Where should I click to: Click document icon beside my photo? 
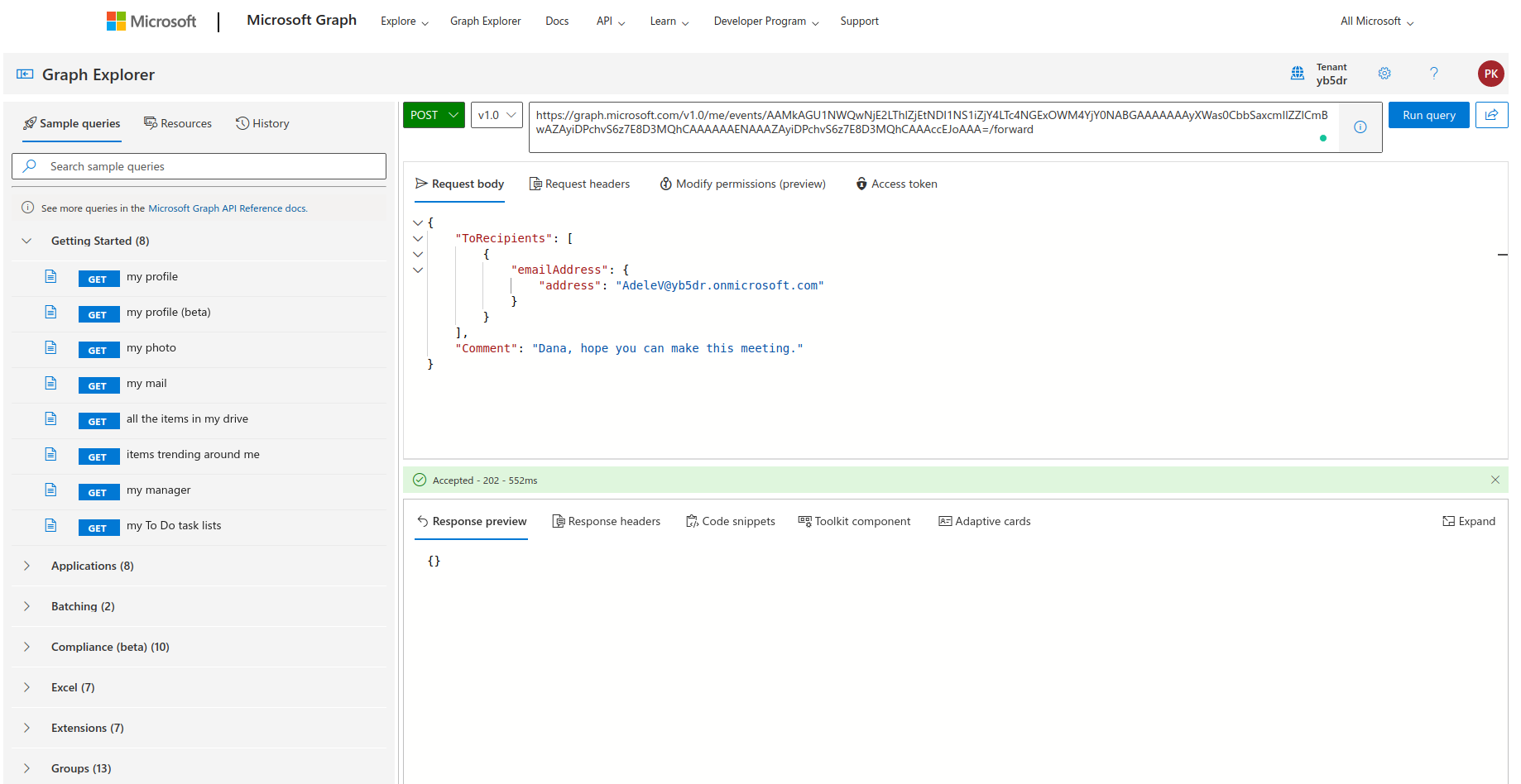click(50, 347)
